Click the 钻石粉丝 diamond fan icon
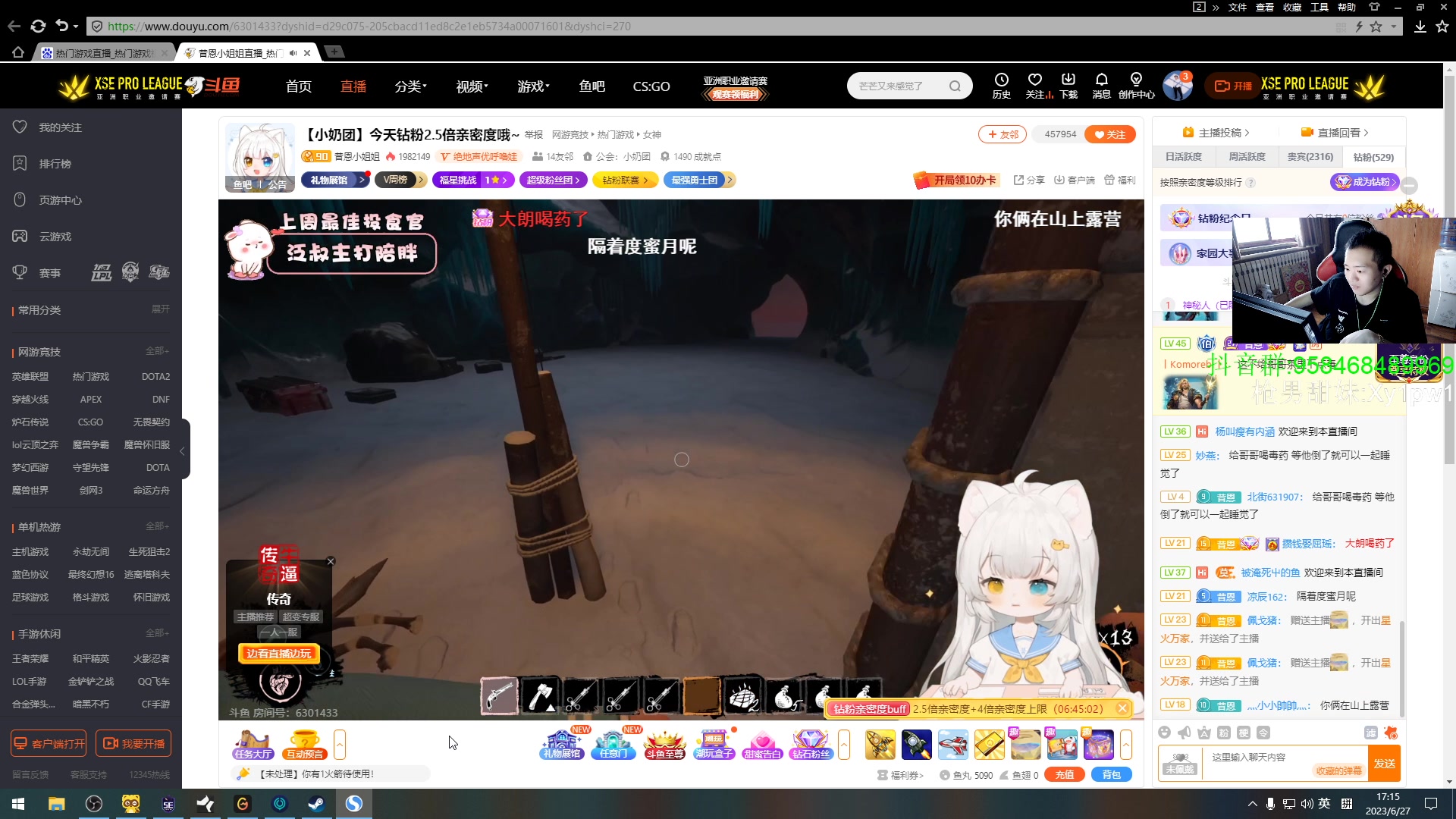 811,744
